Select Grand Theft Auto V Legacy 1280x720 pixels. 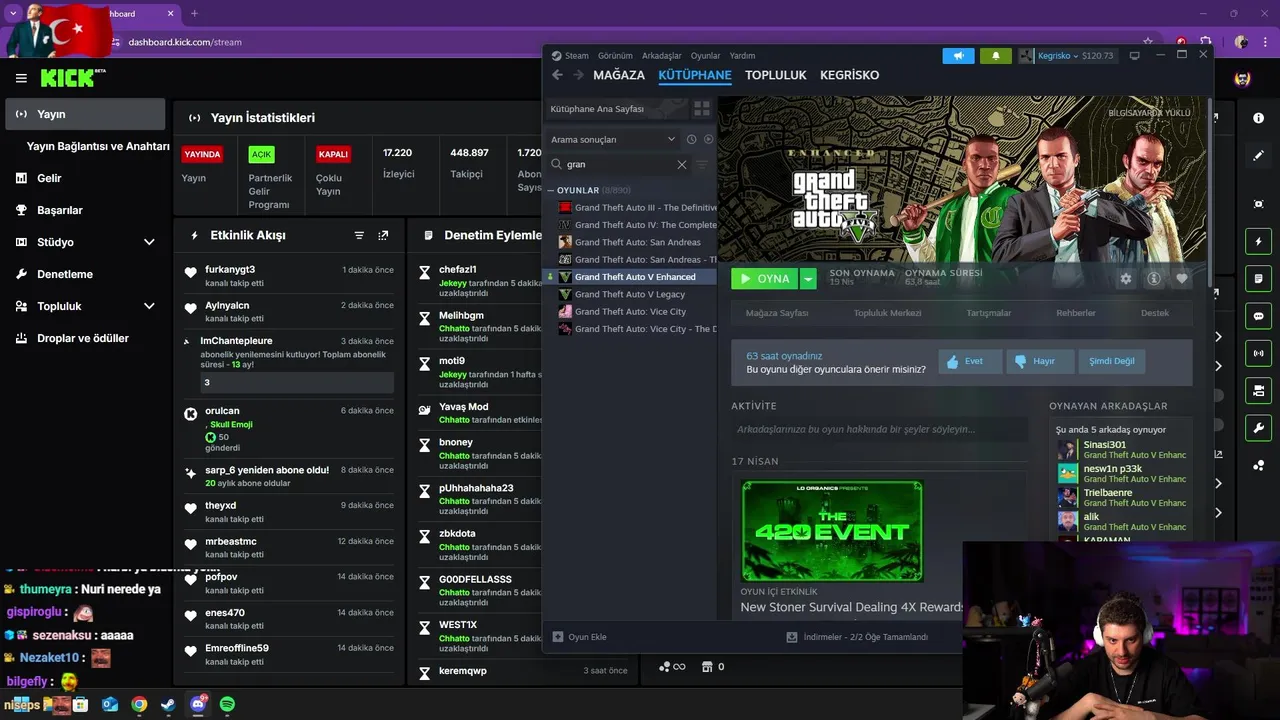tap(630, 294)
